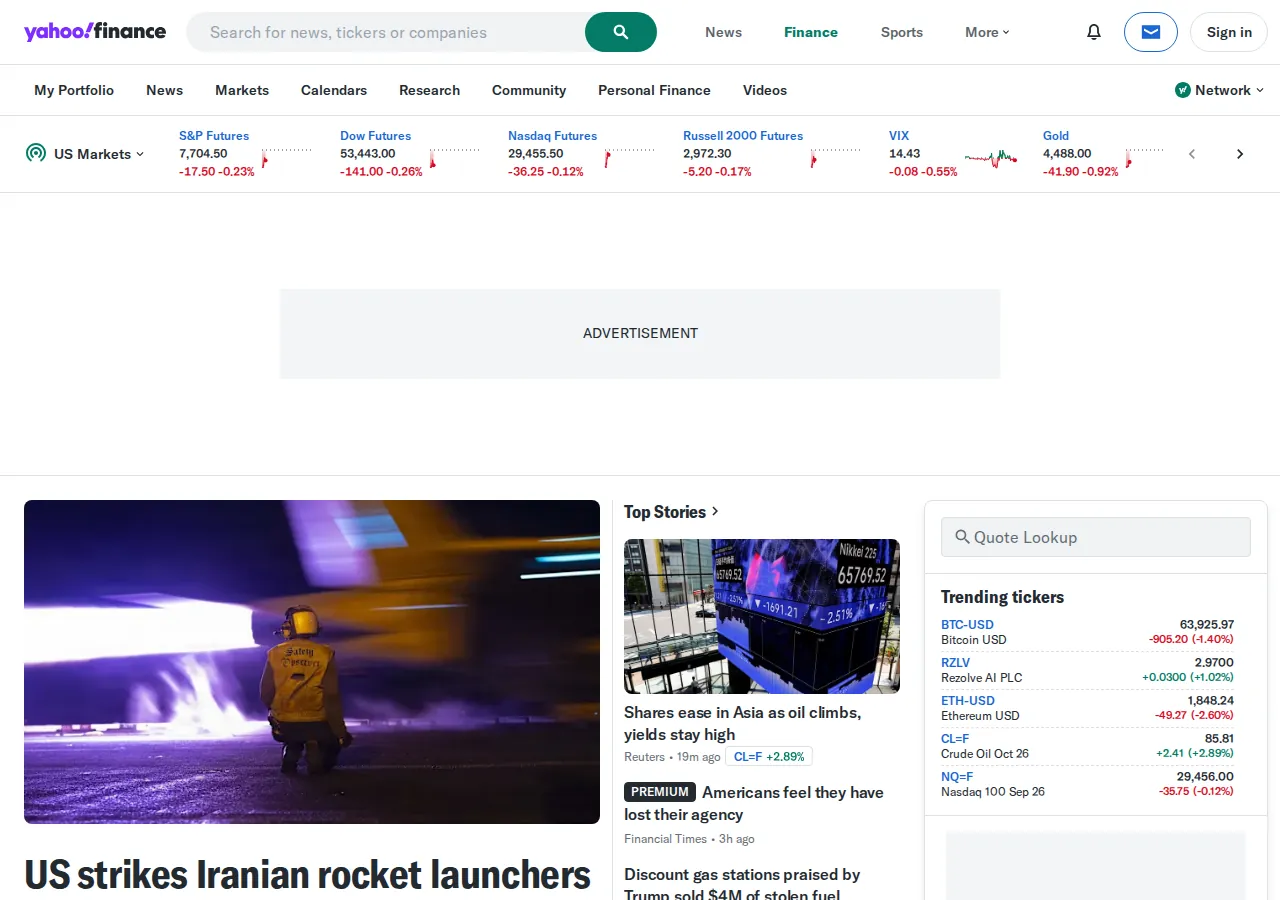
Task: Click the Yahoo Finance logo
Action: pyautogui.click(x=95, y=31)
